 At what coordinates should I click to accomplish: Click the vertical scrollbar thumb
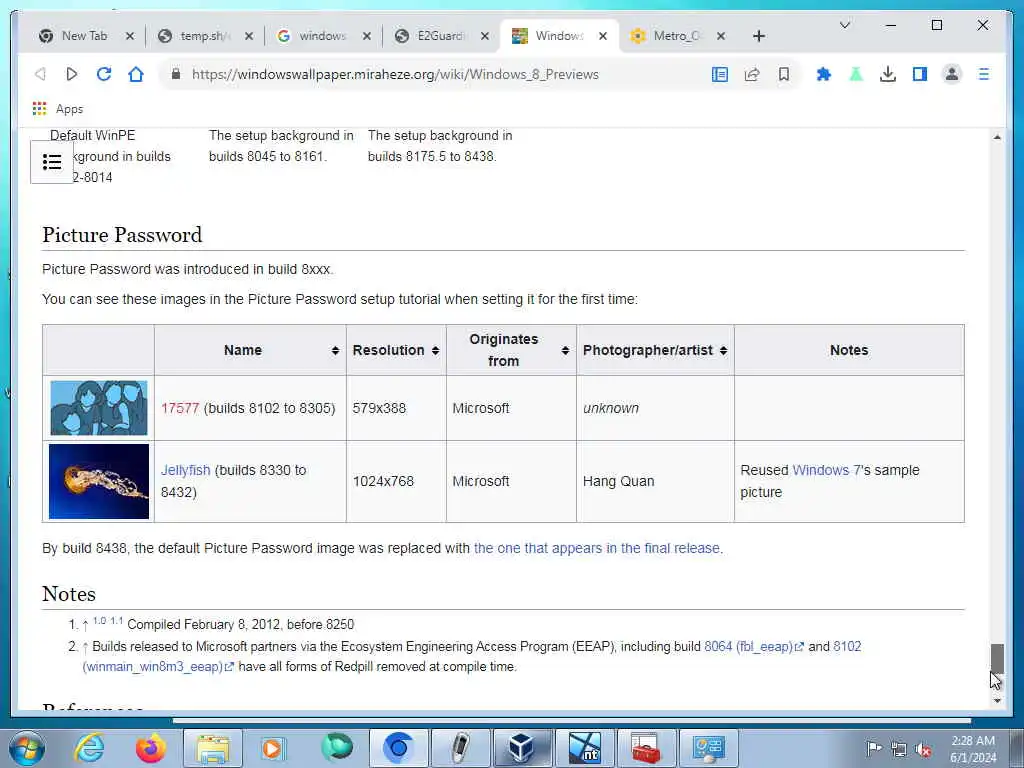tap(997, 658)
